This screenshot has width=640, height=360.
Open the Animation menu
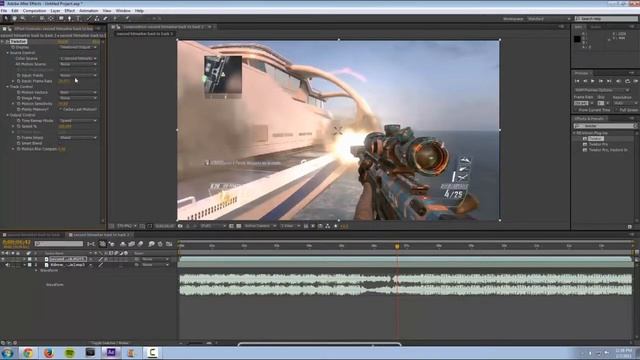pyautogui.click(x=89, y=11)
